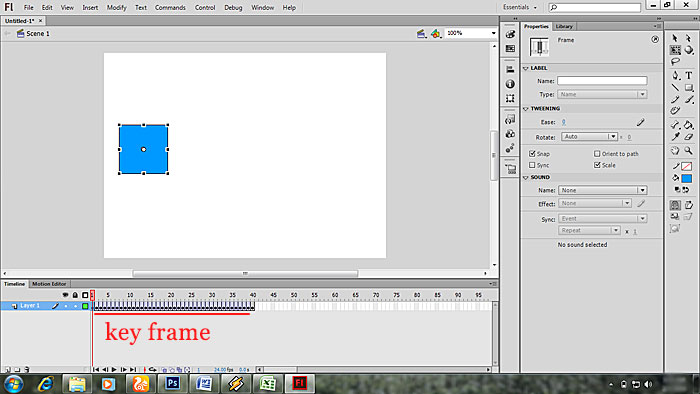Open the label Type dropdown
Screen dimensions: 700x394
[x=602, y=95]
